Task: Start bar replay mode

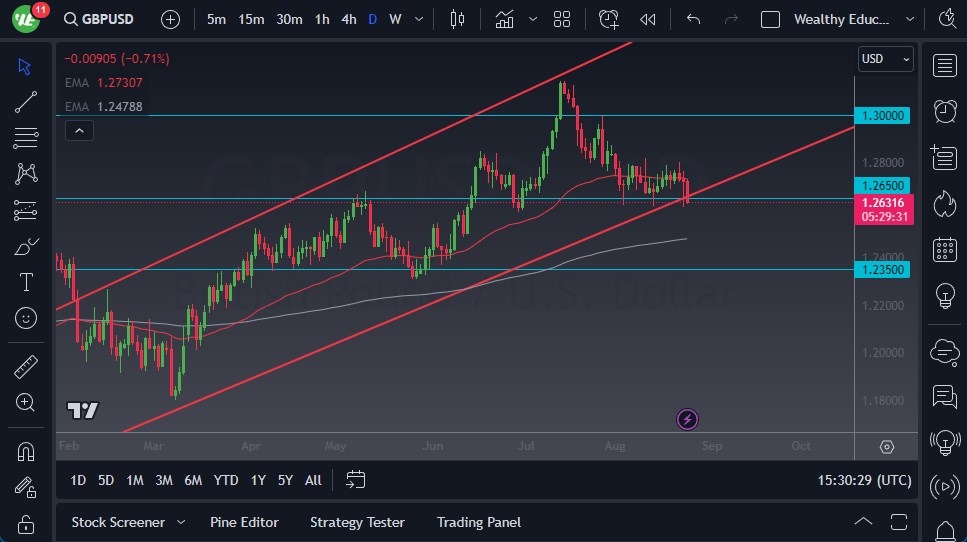Action: pyautogui.click(x=648, y=20)
